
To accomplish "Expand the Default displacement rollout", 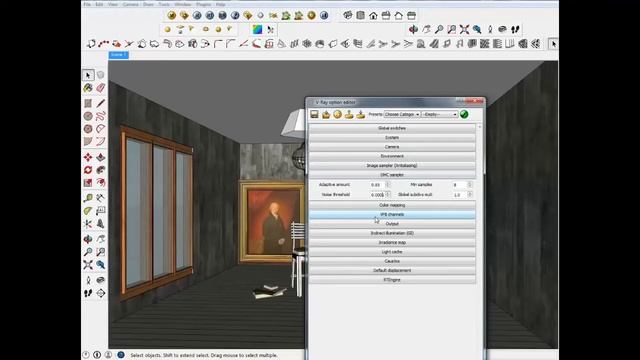I will pos(392,271).
